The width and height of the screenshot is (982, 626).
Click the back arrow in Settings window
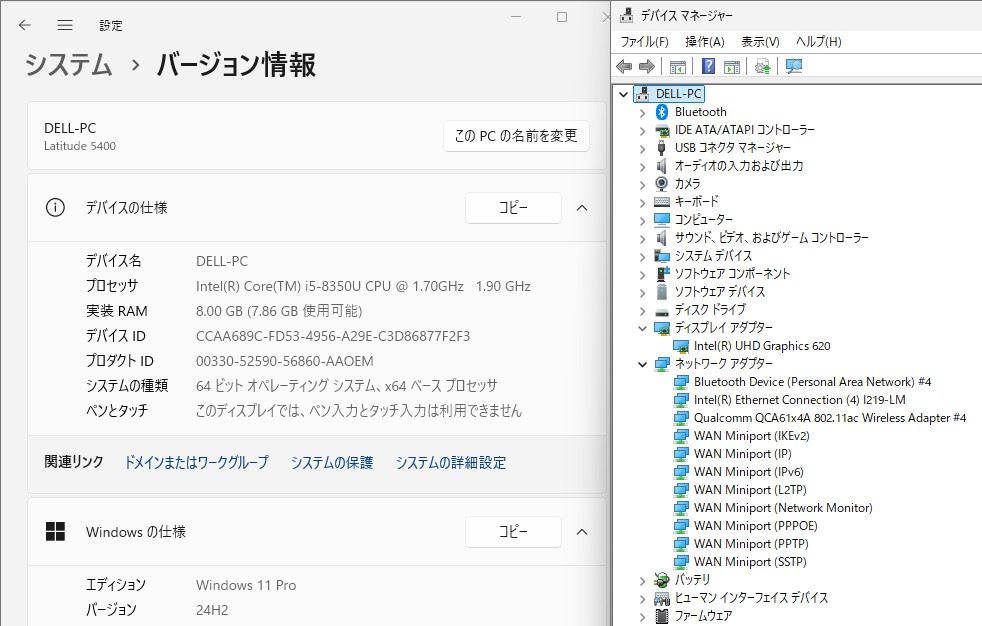coord(25,25)
